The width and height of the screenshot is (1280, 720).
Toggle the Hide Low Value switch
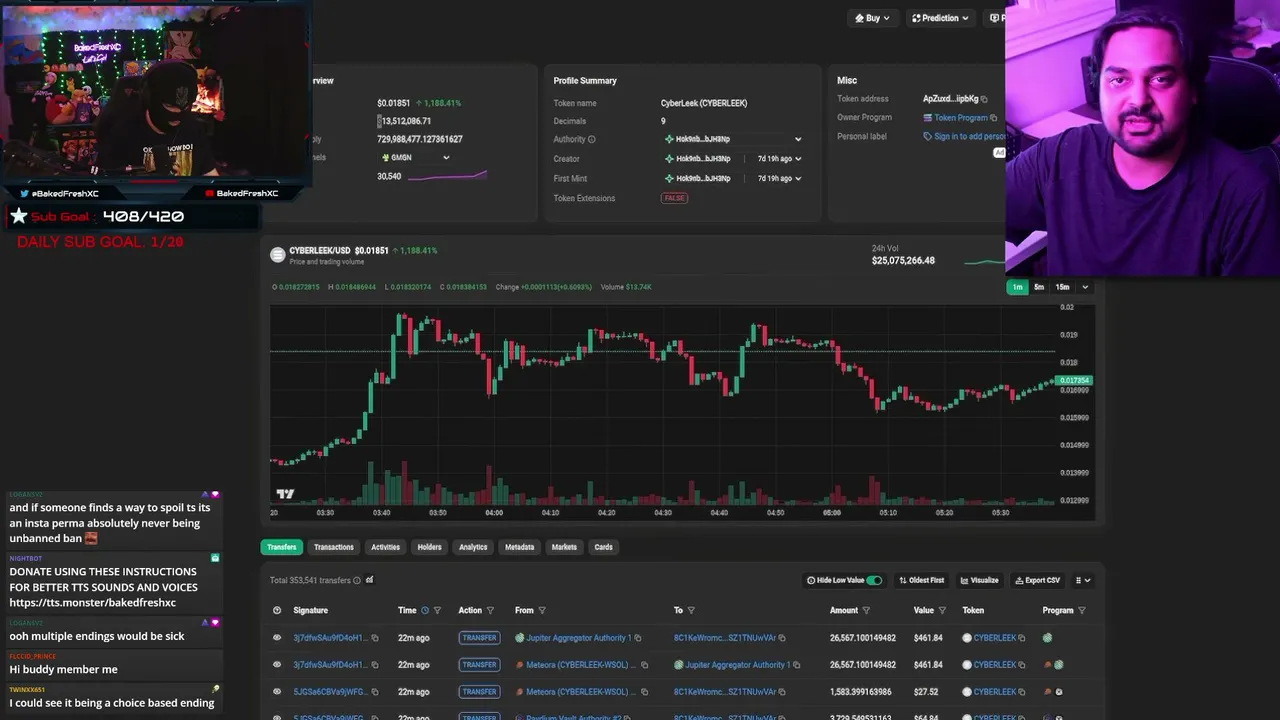[874, 580]
